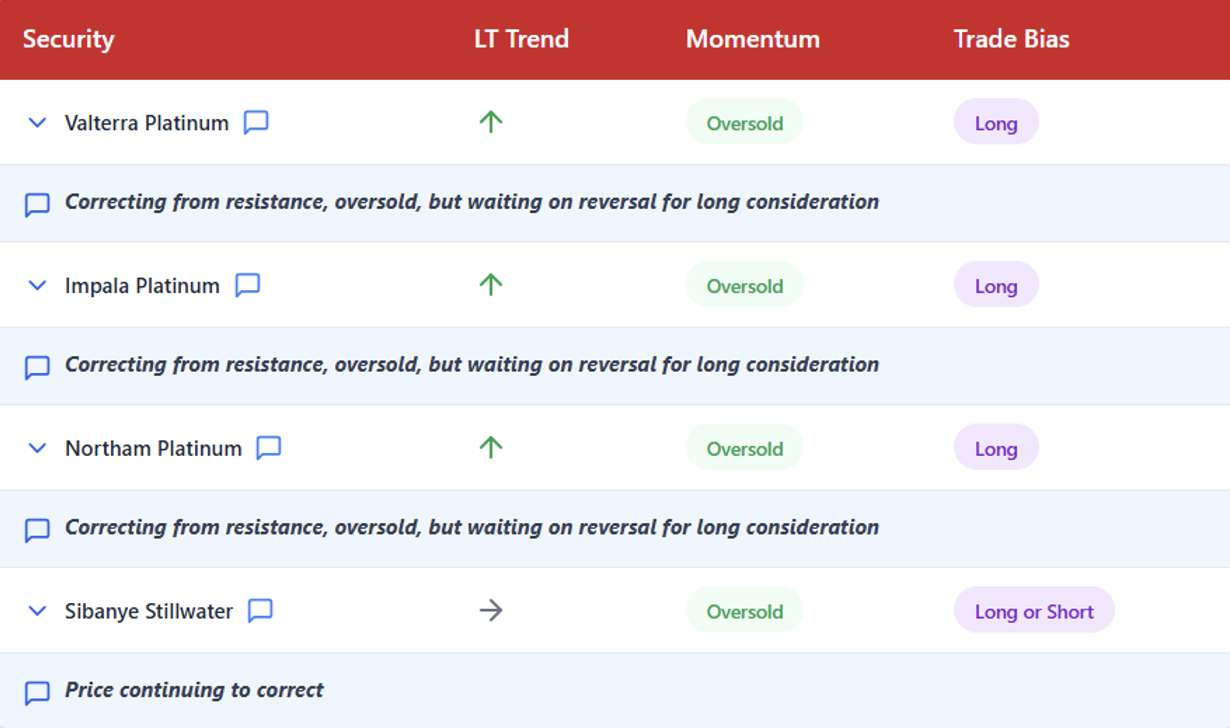Click Oversold badge in Impala Platinum row
Image resolution: width=1230 pixels, height=728 pixels.
click(x=744, y=286)
